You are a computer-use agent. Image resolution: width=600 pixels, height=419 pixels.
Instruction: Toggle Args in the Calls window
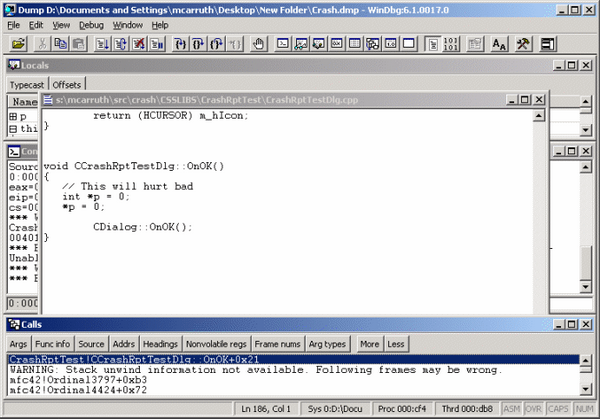coord(18,344)
